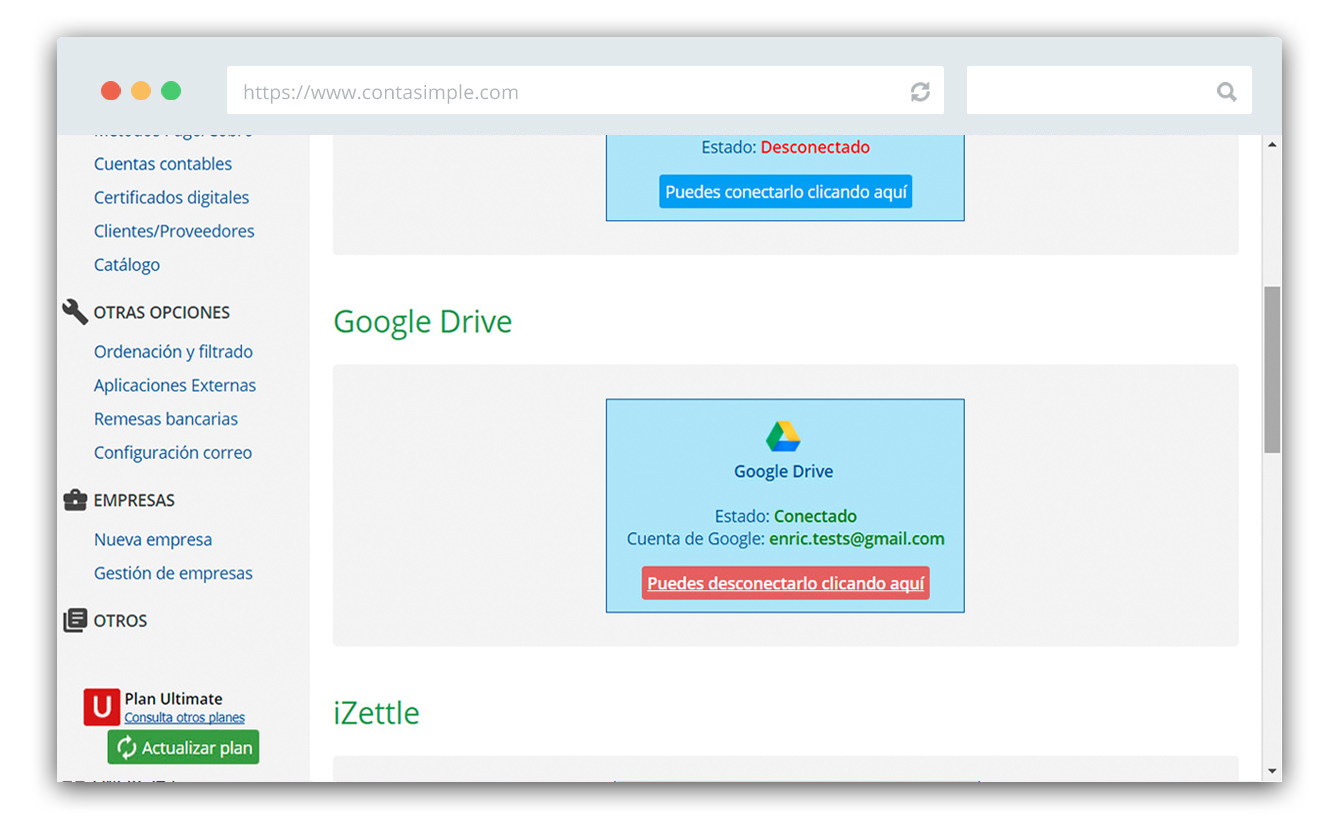Open Cuentas contables in sidebar
The width and height of the screenshot is (1326, 829).
(x=163, y=164)
